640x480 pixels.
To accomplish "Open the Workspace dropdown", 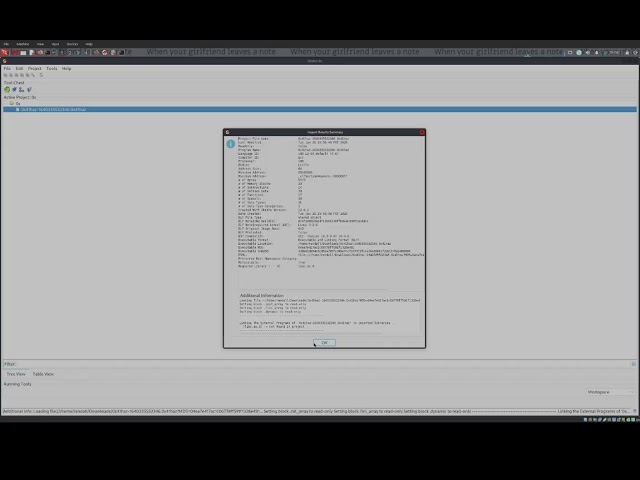I will coord(611,392).
